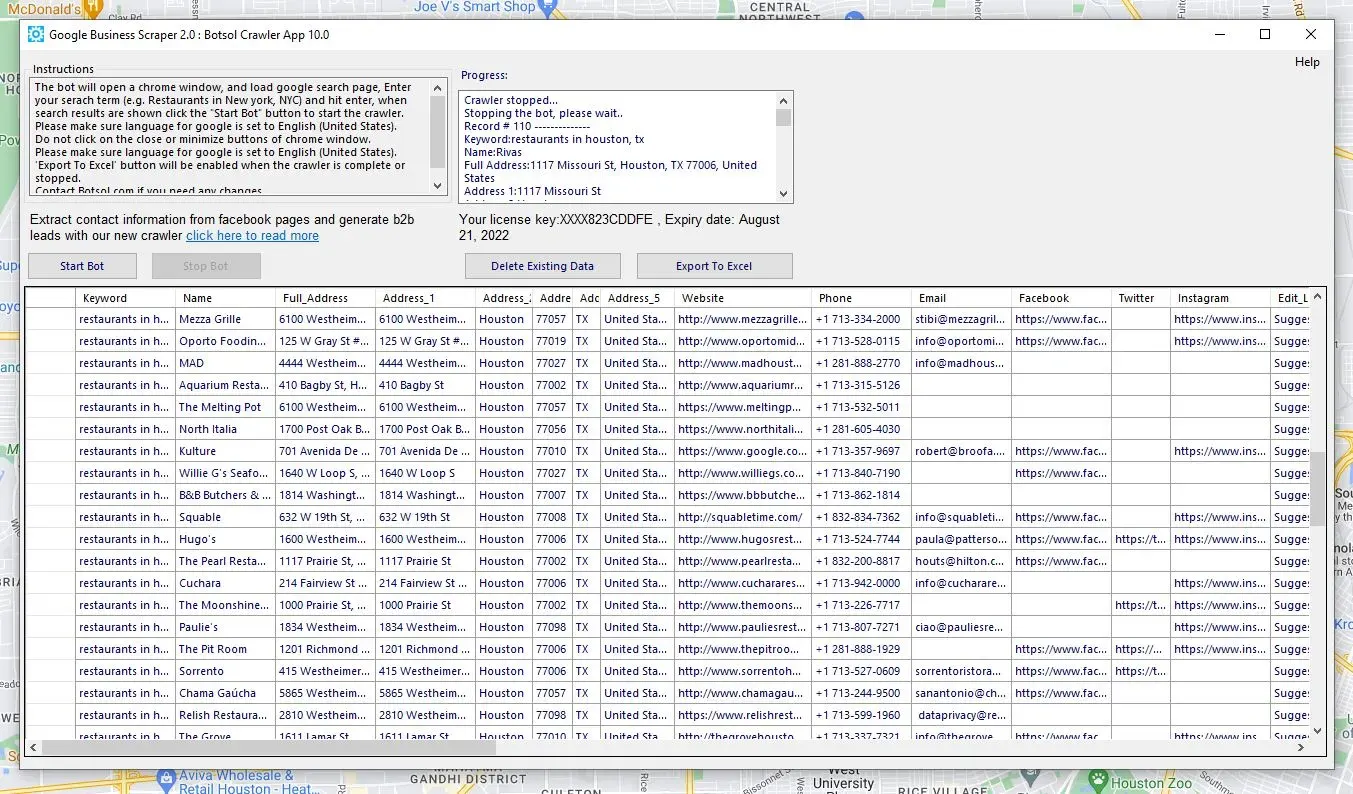Select the B&B Butchers name cell
This screenshot has width=1353, height=794.
(226, 495)
